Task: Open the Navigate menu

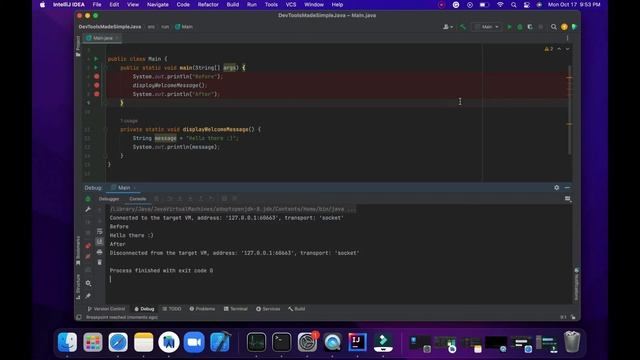Action: 158,4
